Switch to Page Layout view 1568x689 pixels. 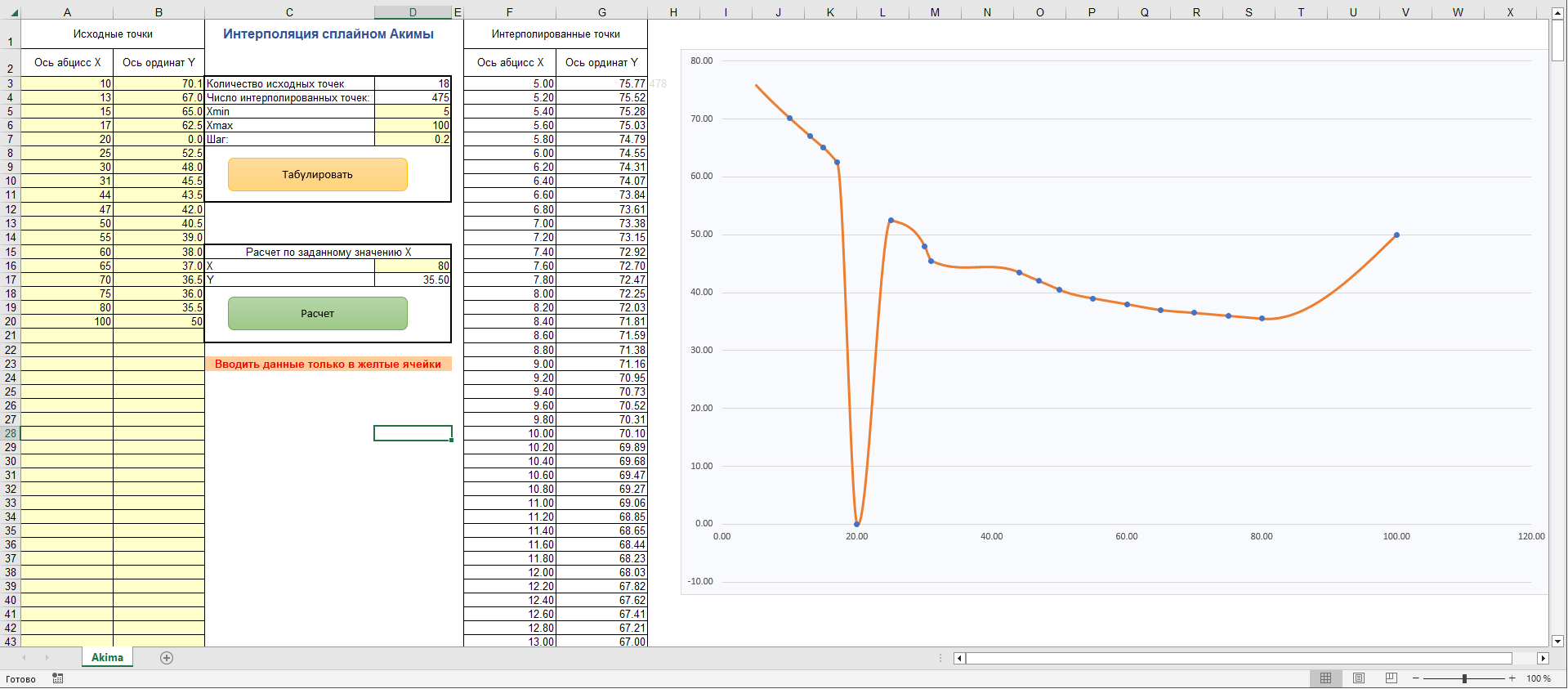(1359, 678)
